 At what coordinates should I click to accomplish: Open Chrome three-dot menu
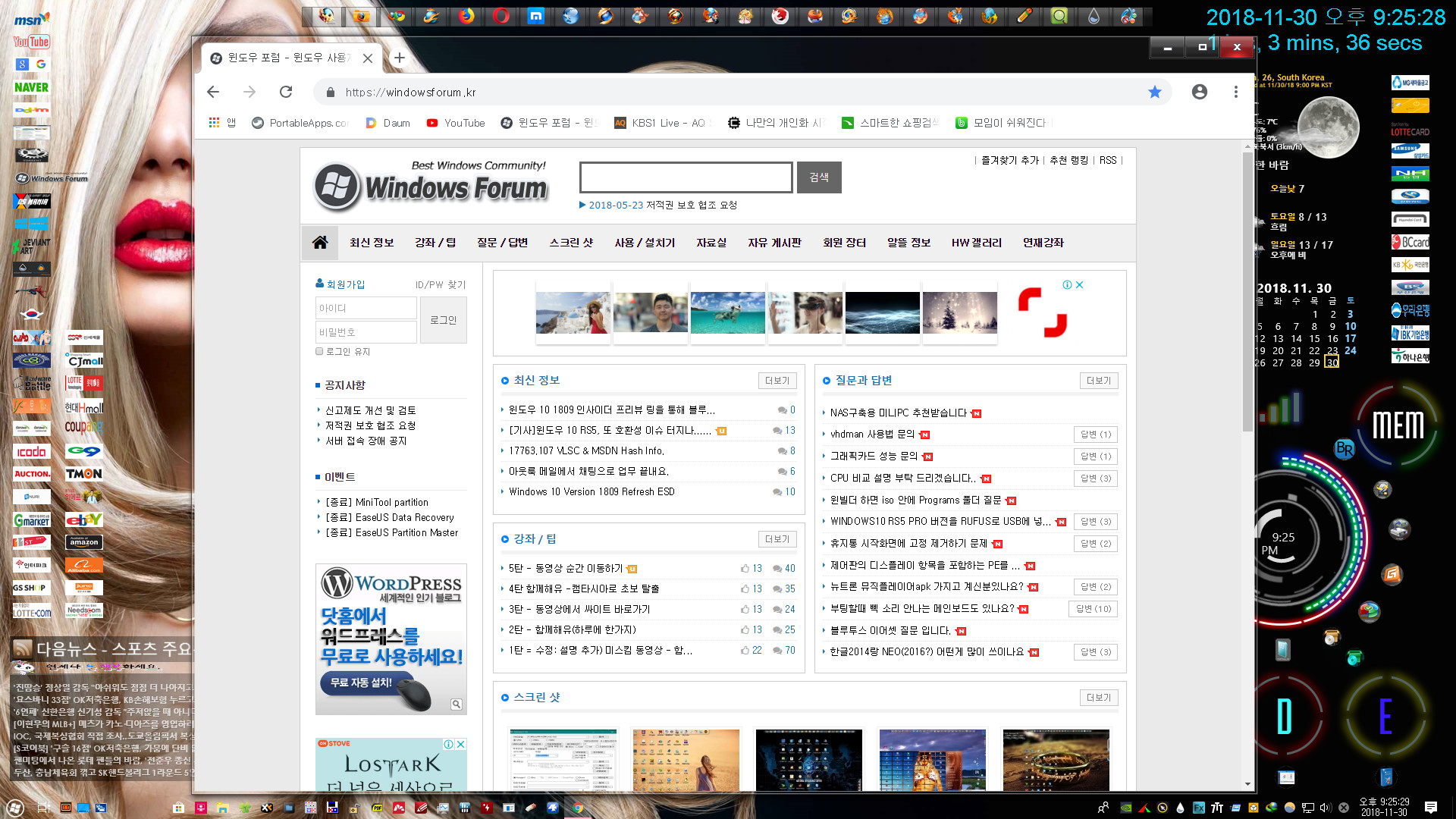pos(1236,92)
